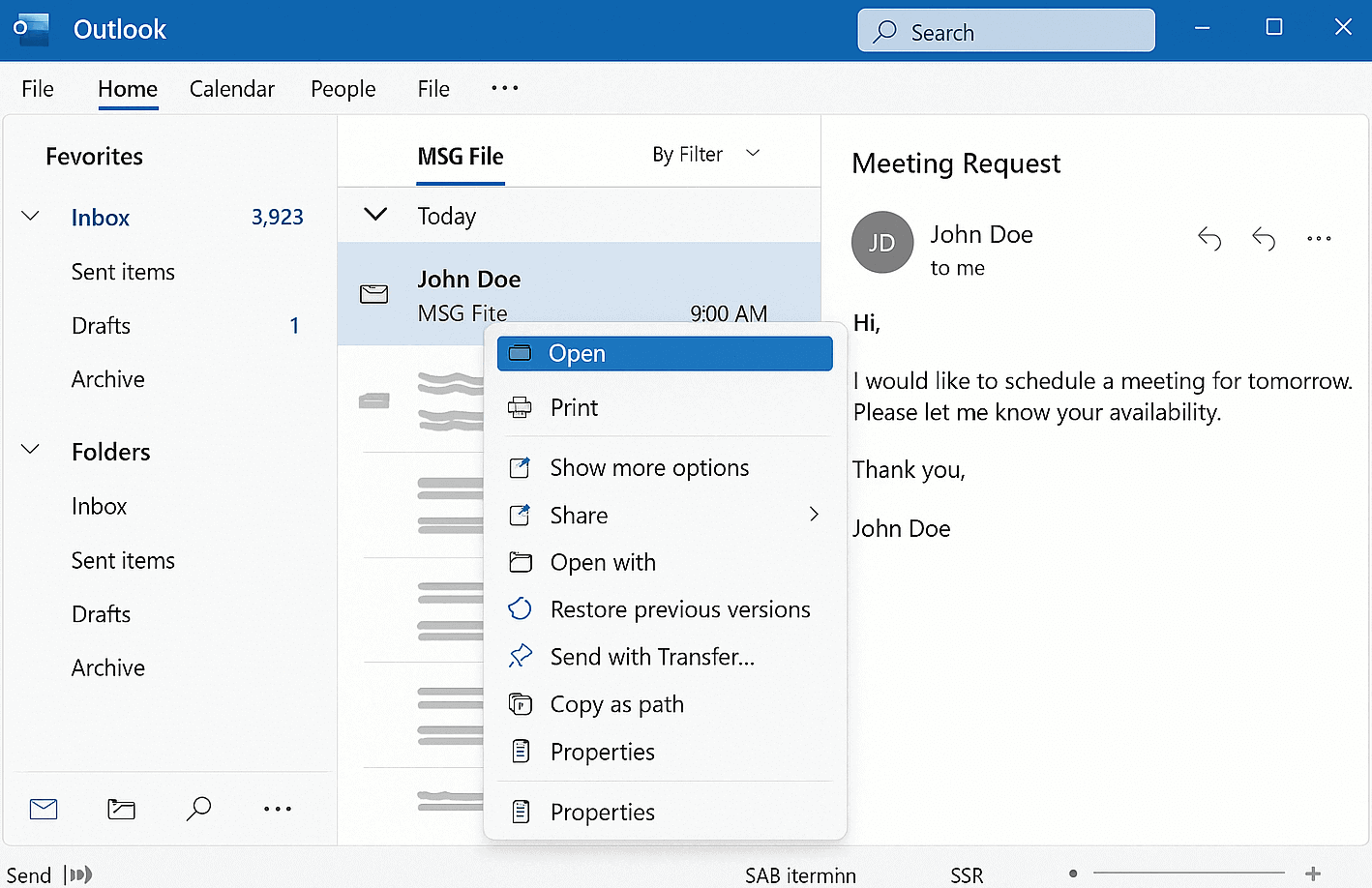Viewport: 1372px width, 888px height.
Task: Open the By Filter dropdown arrow
Action: [x=753, y=153]
